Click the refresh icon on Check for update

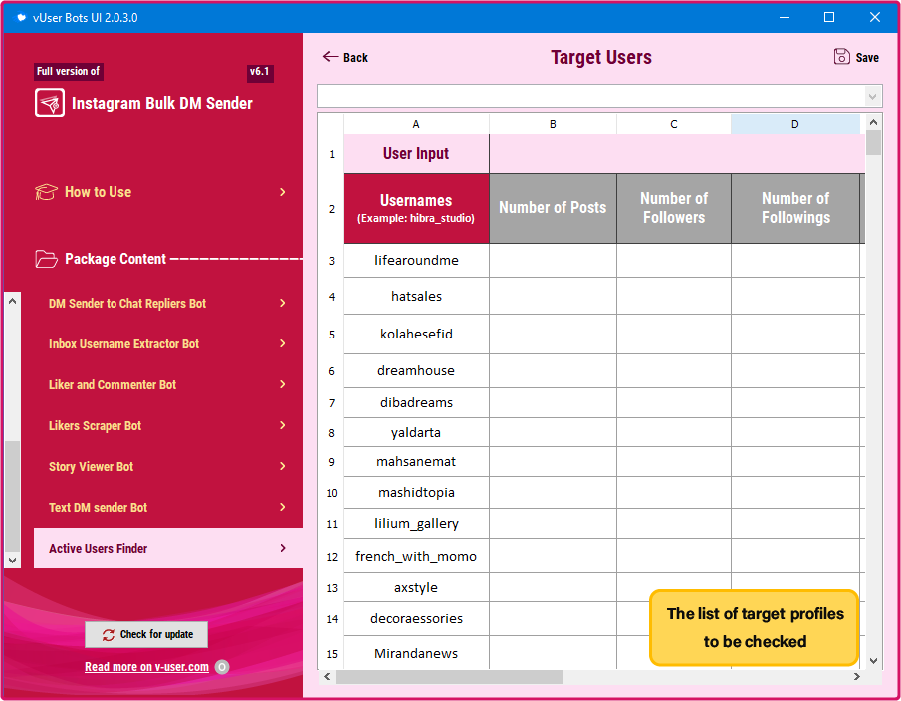pos(109,634)
